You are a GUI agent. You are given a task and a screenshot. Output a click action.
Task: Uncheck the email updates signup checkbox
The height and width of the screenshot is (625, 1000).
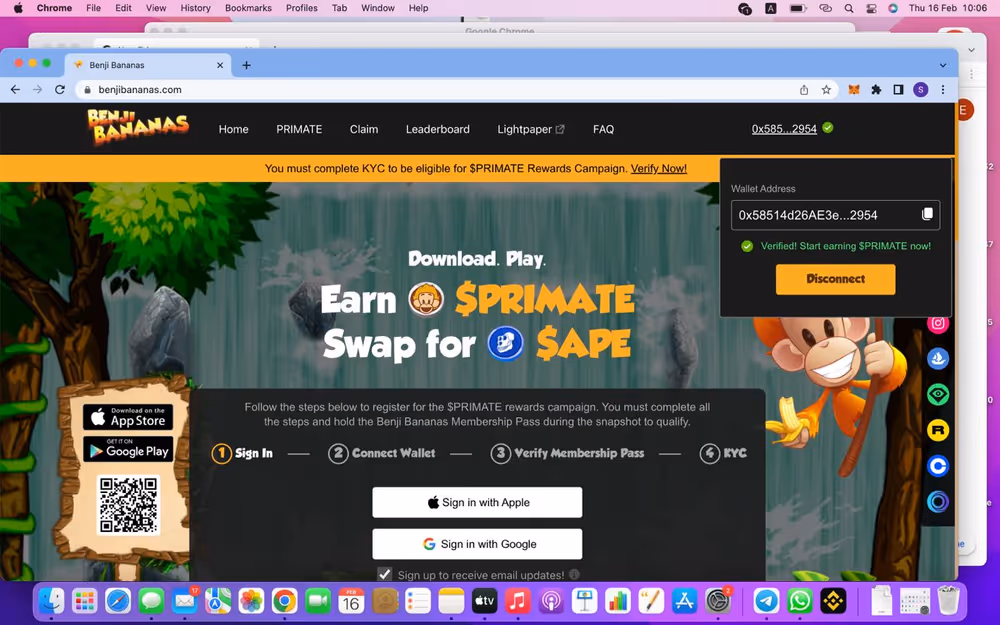tap(385, 574)
